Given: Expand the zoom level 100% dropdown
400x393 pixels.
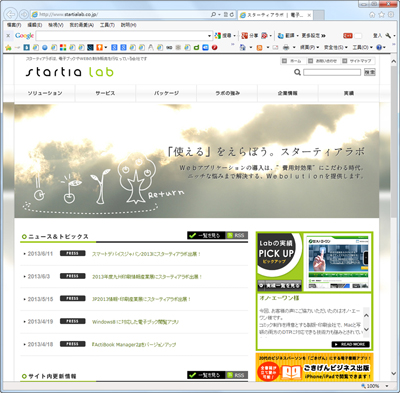Looking at the screenshot, I should (387, 386).
